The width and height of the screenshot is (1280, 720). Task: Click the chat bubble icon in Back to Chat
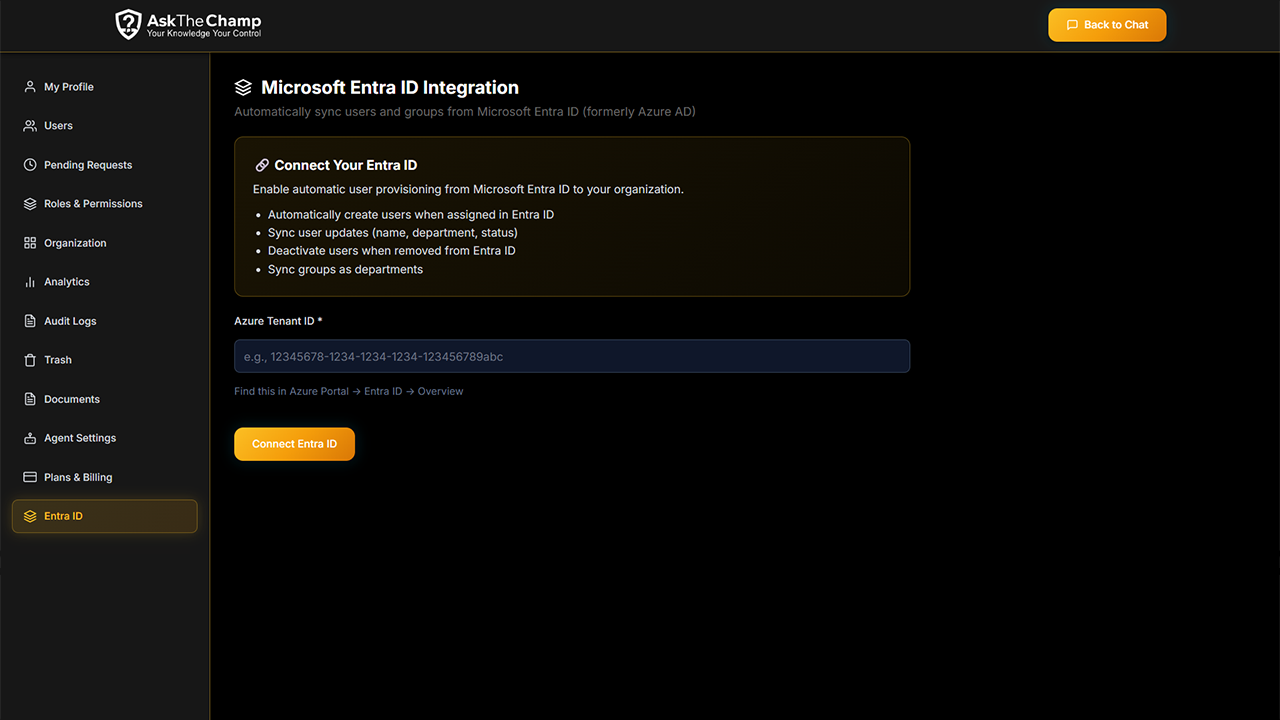[1072, 25]
